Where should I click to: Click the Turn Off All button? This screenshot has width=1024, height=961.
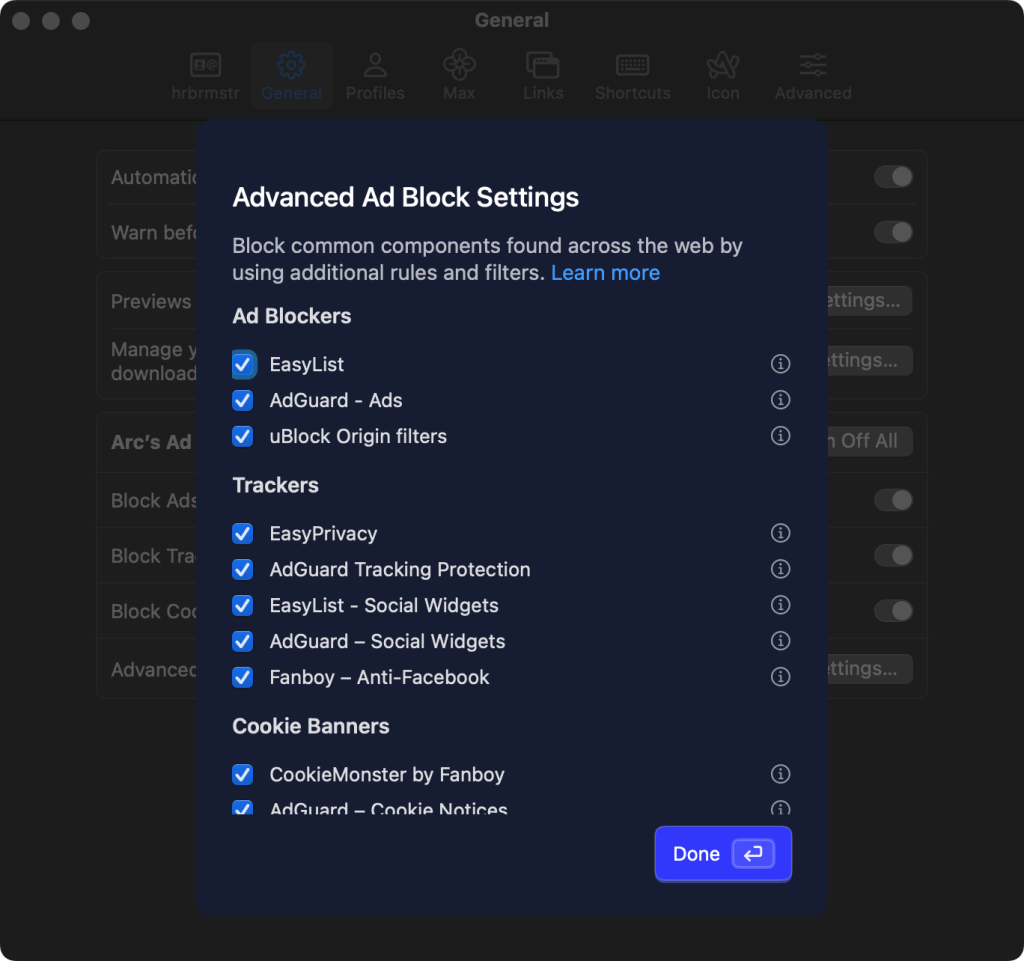[x=868, y=441]
